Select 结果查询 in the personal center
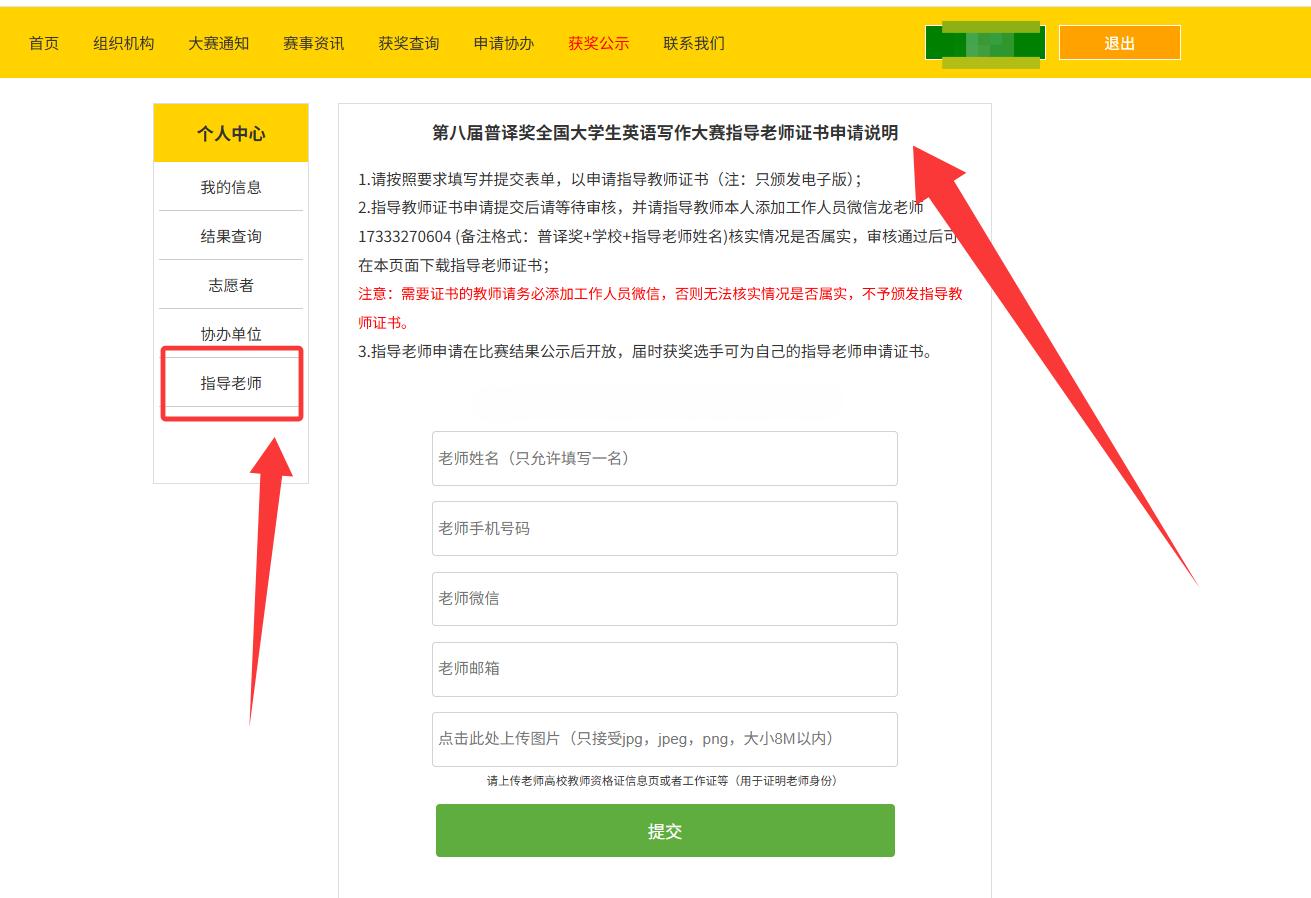The width and height of the screenshot is (1311, 898). click(231, 236)
